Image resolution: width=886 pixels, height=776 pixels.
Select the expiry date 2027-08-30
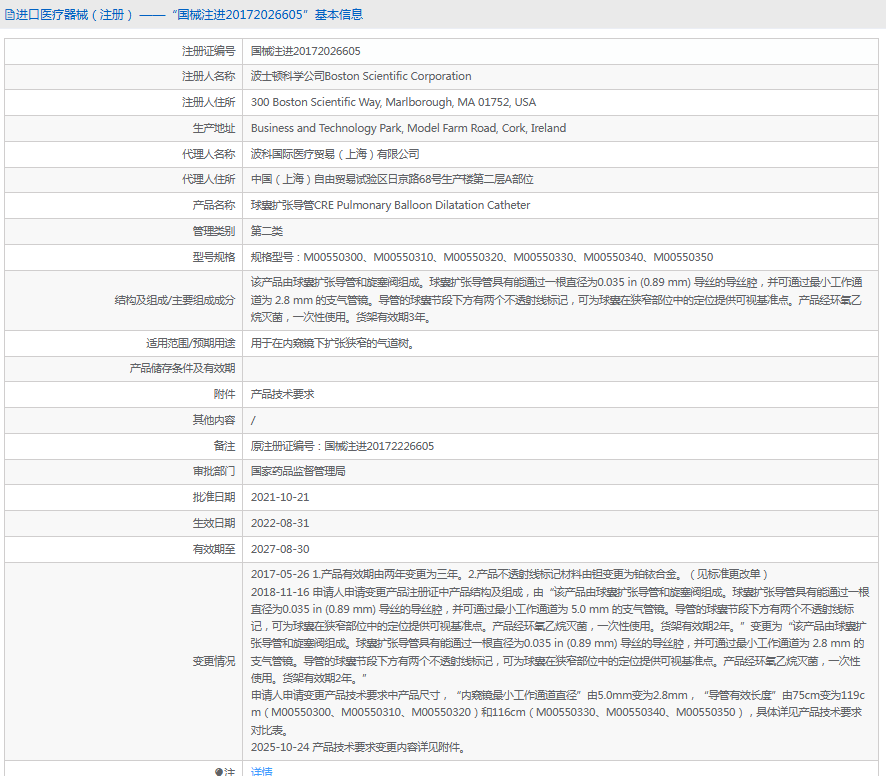tap(280, 549)
